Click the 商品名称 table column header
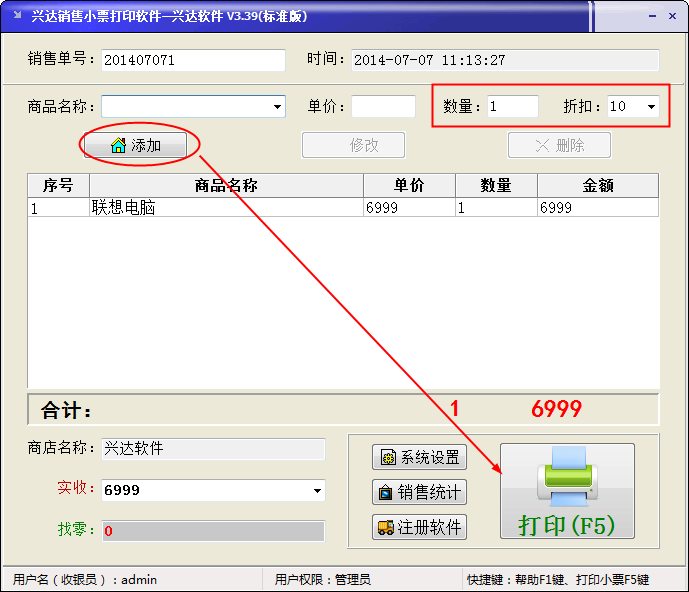Screen dimensions: 689x592 point(226,185)
